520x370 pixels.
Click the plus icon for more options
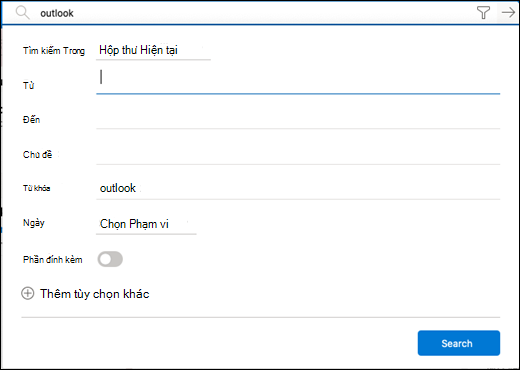pyautogui.click(x=28, y=294)
